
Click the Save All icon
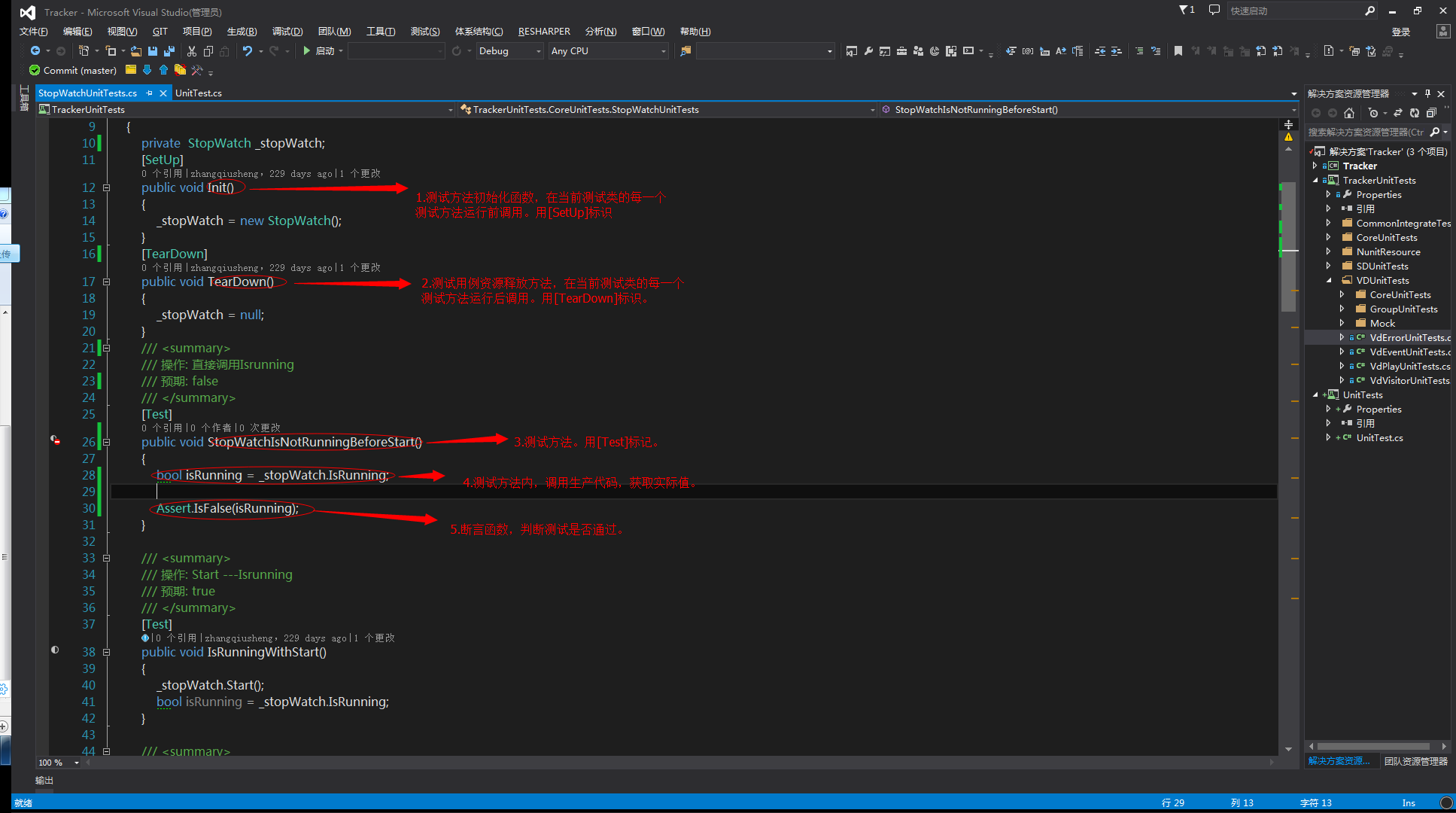[169, 51]
